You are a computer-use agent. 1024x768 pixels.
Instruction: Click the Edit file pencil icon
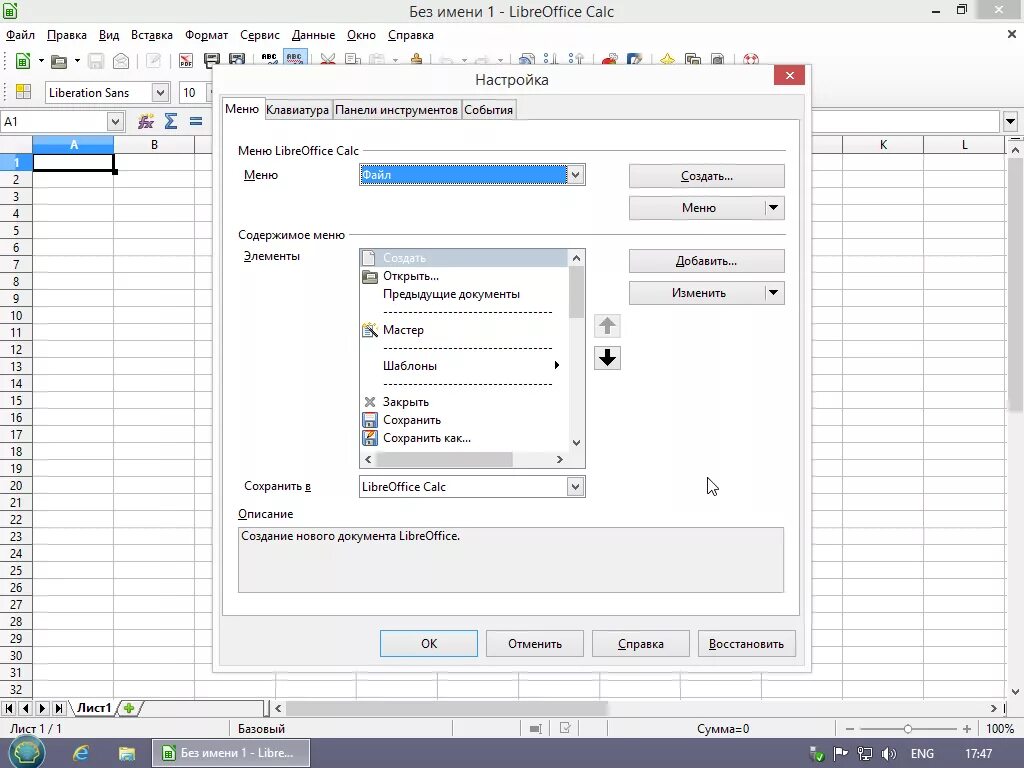click(153, 61)
